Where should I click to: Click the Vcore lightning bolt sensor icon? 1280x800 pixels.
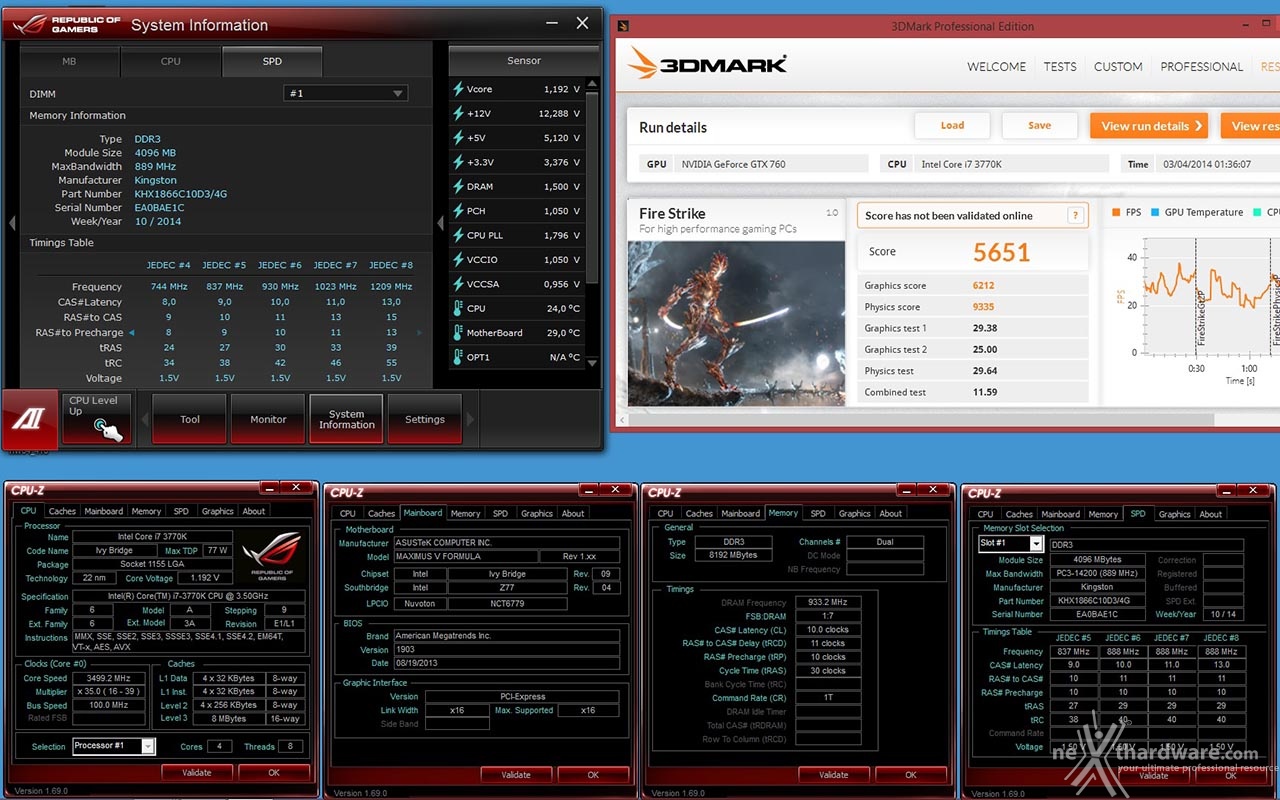point(458,89)
